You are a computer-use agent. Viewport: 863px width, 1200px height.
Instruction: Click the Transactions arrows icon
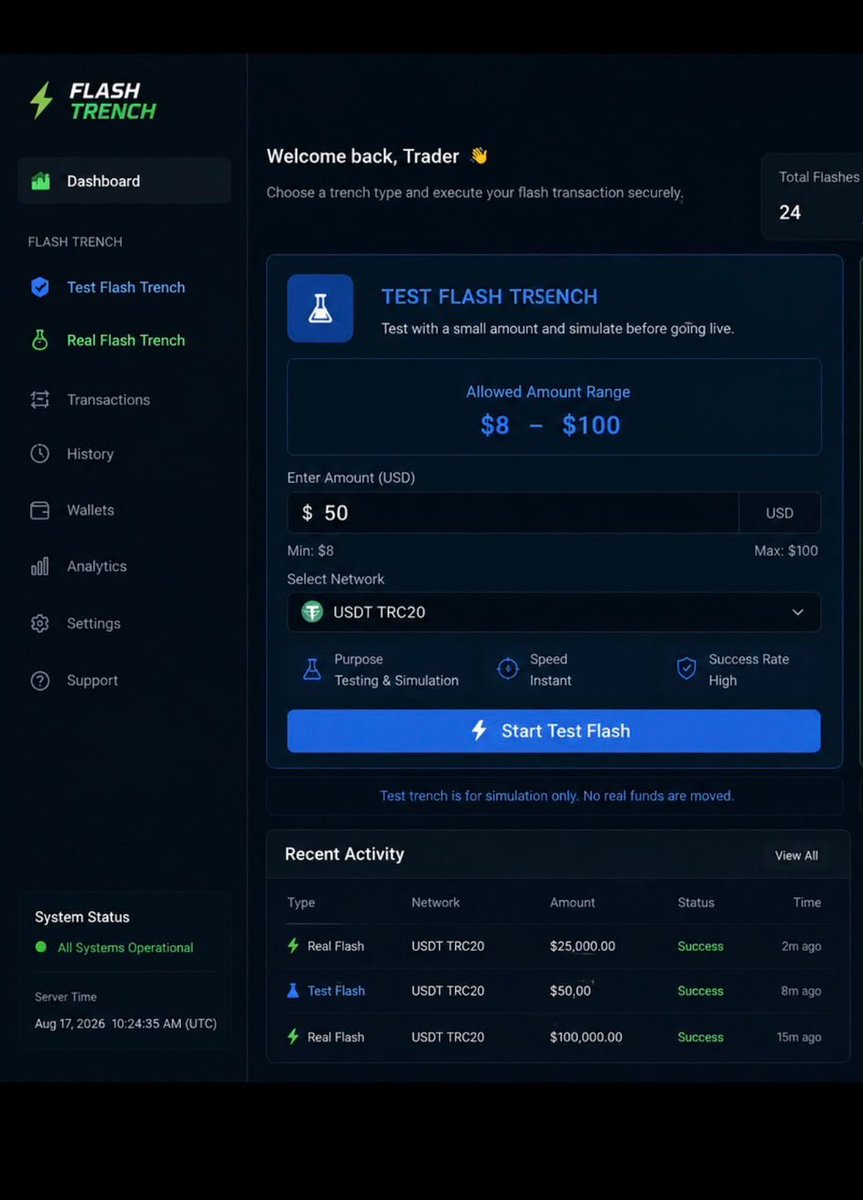click(40, 400)
